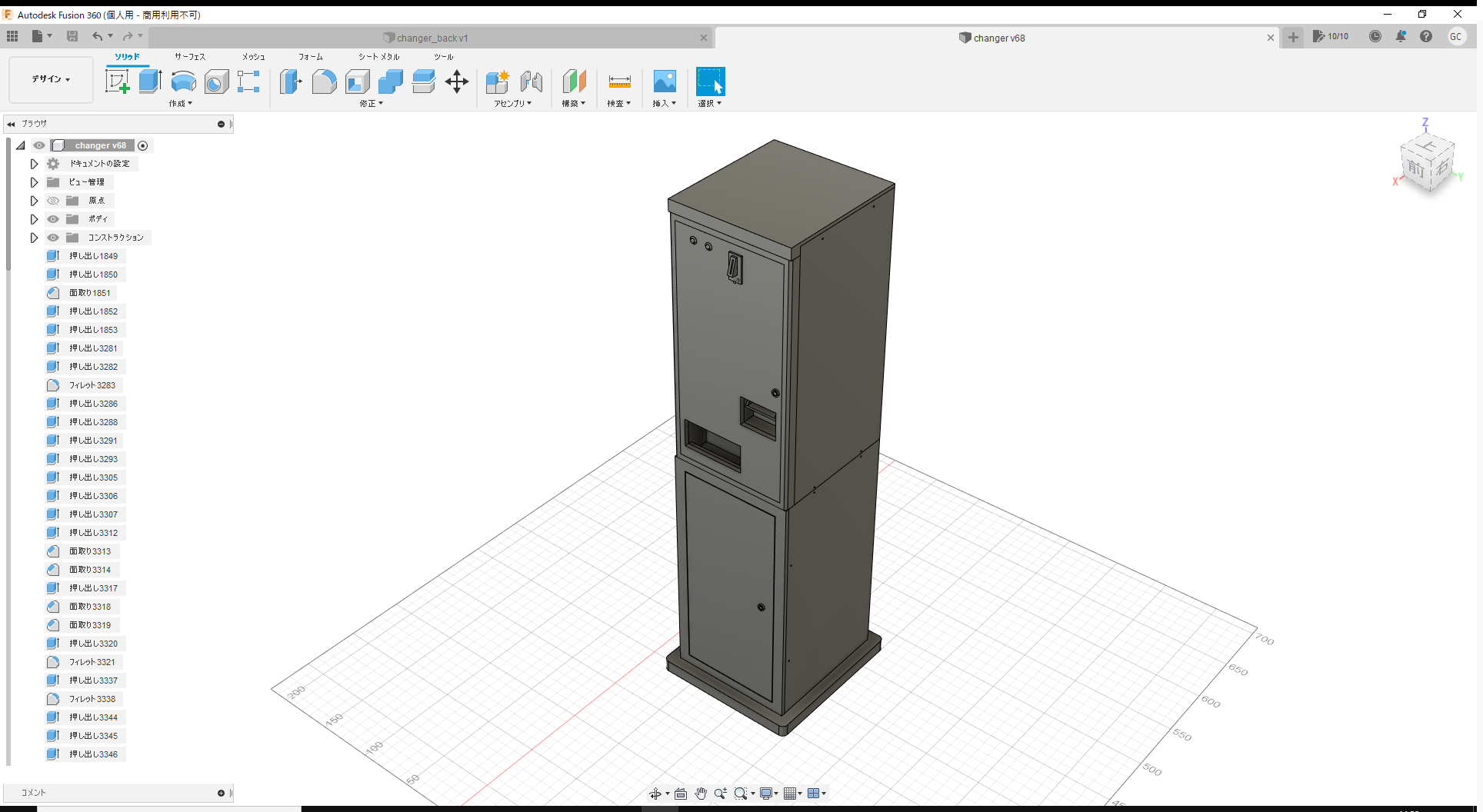This screenshot has height=812, width=1483.
Task: Select the Revolve tool
Action: pyautogui.click(x=183, y=81)
